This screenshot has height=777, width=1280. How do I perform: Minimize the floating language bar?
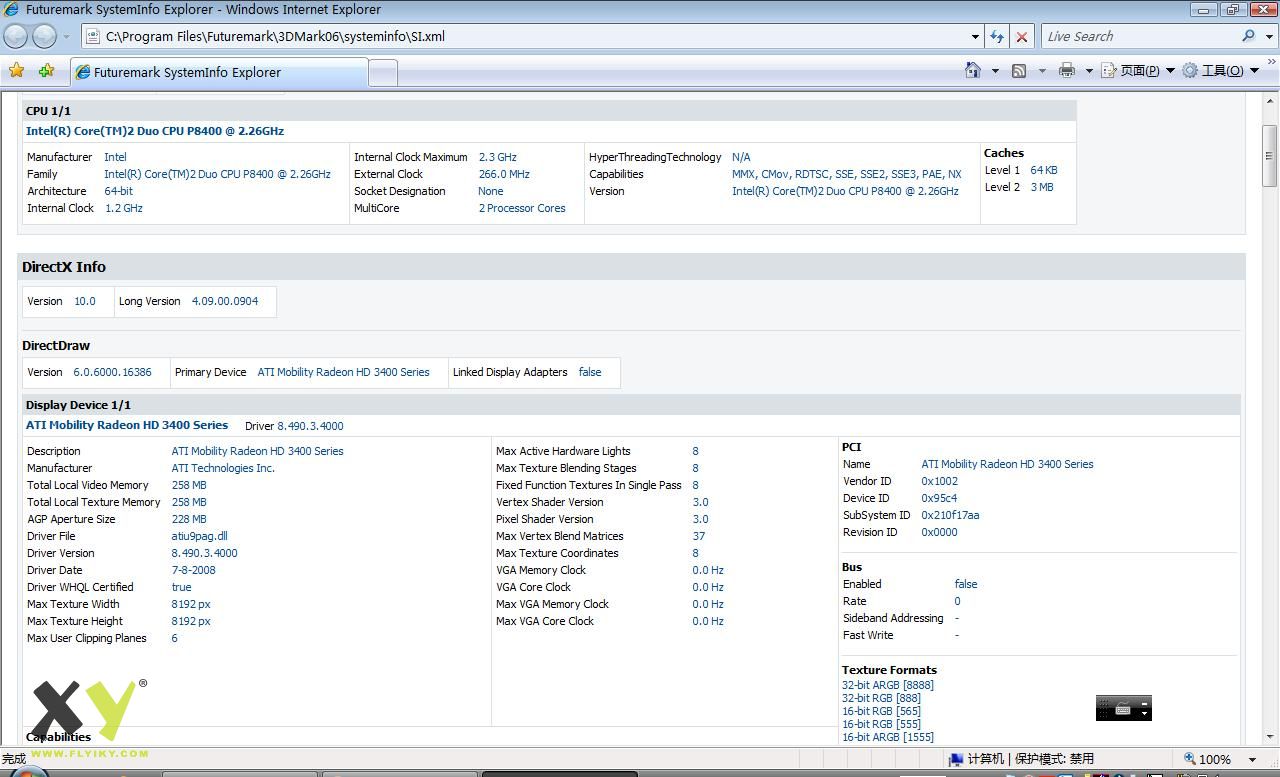1145,701
